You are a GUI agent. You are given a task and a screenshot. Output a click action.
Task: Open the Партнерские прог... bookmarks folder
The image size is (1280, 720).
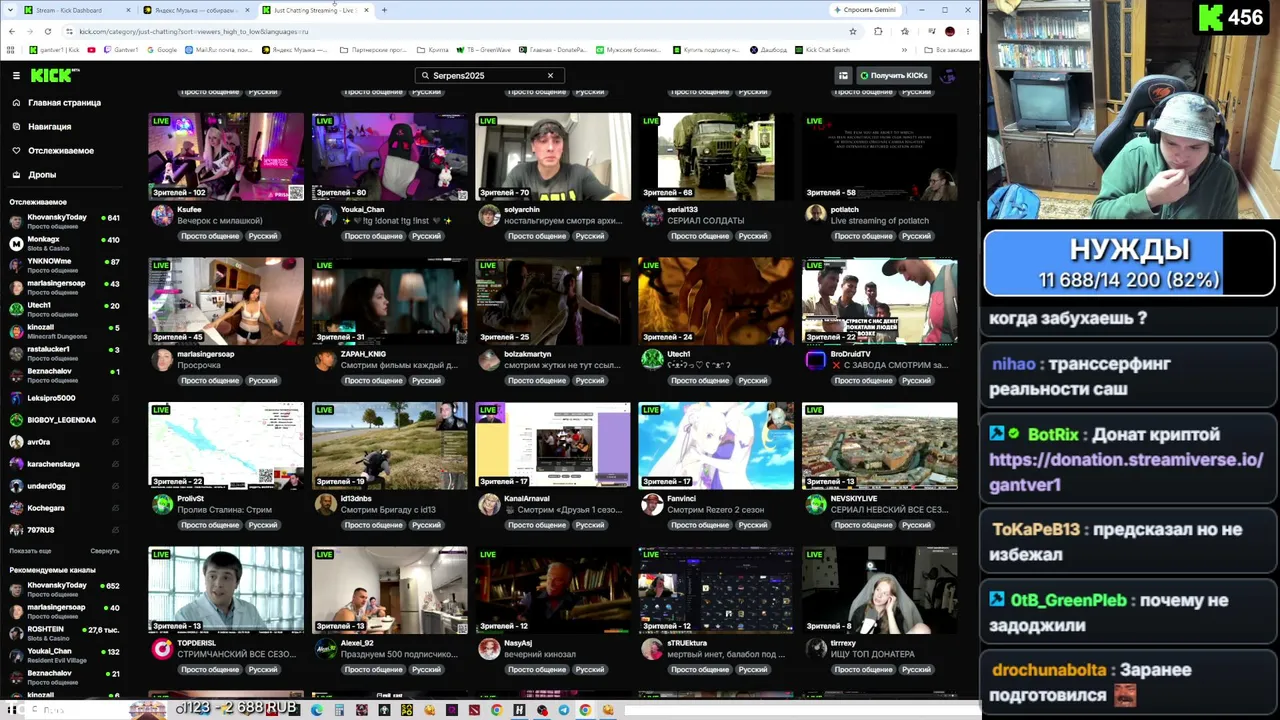(x=375, y=50)
